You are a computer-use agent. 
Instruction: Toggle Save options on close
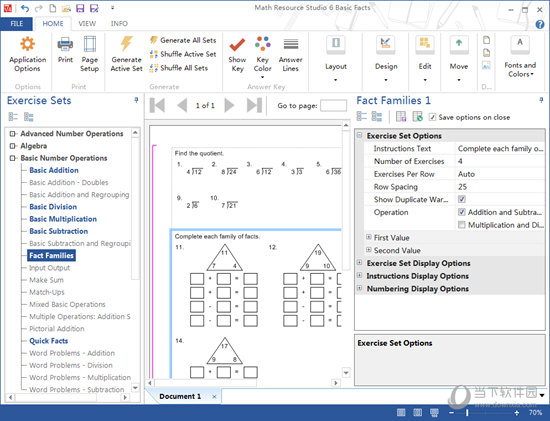click(x=432, y=117)
